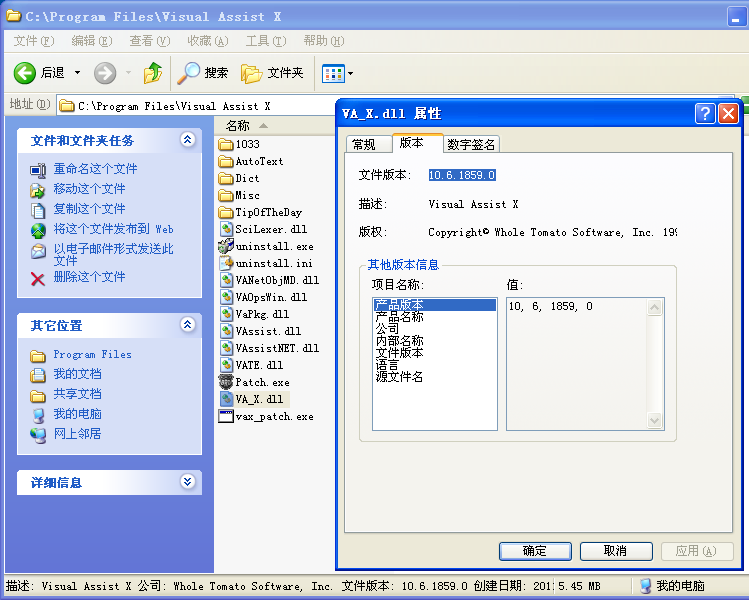The width and height of the screenshot is (749, 600).
Task: Click the value box scroll up arrow
Action: pyautogui.click(x=654, y=307)
